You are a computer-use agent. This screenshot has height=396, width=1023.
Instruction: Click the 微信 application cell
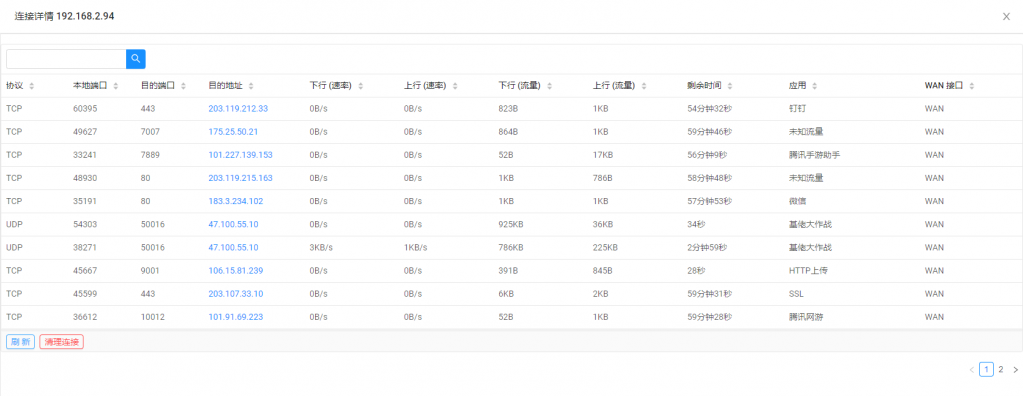pos(798,201)
